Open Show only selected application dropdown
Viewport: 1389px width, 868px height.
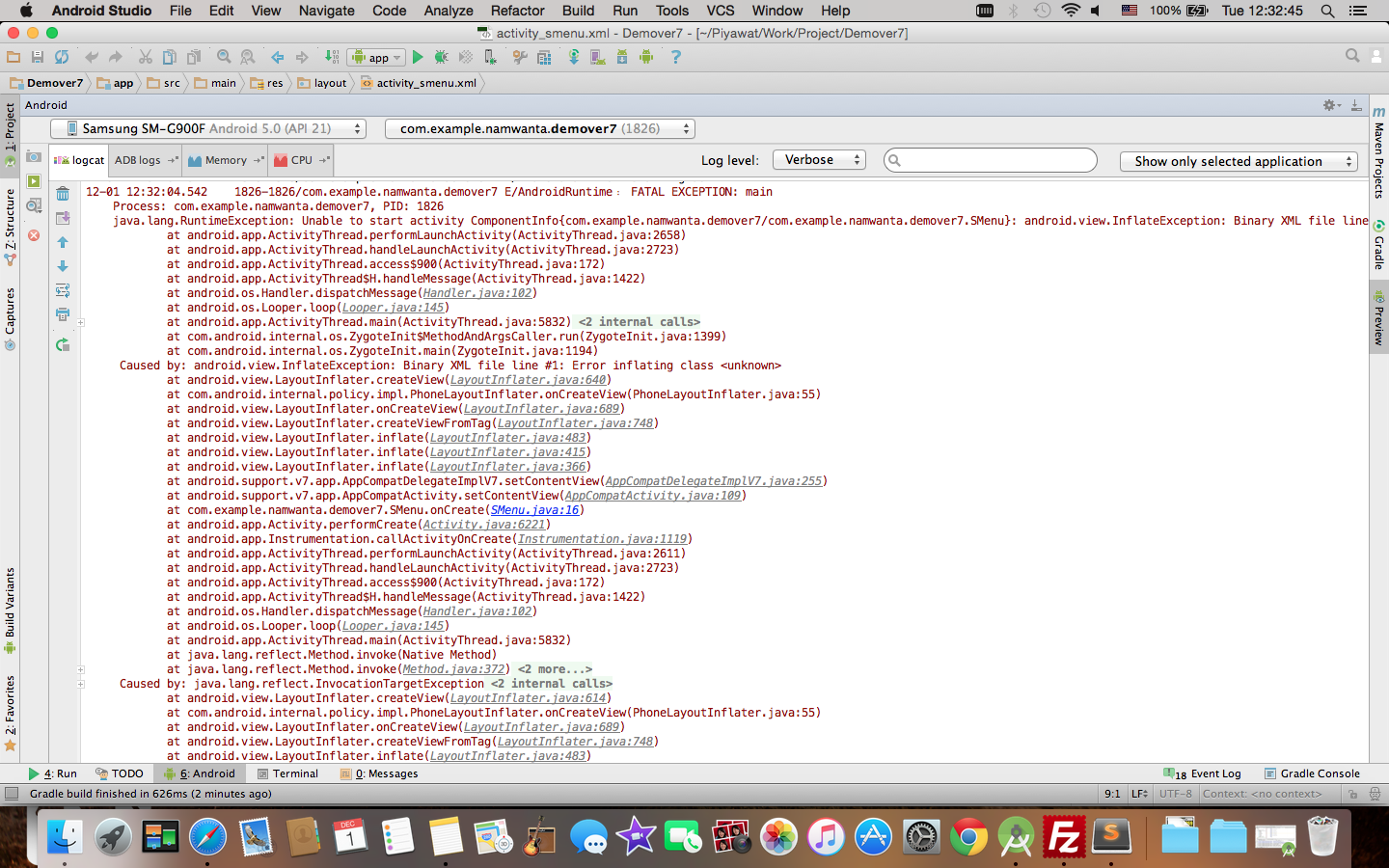(x=1239, y=161)
